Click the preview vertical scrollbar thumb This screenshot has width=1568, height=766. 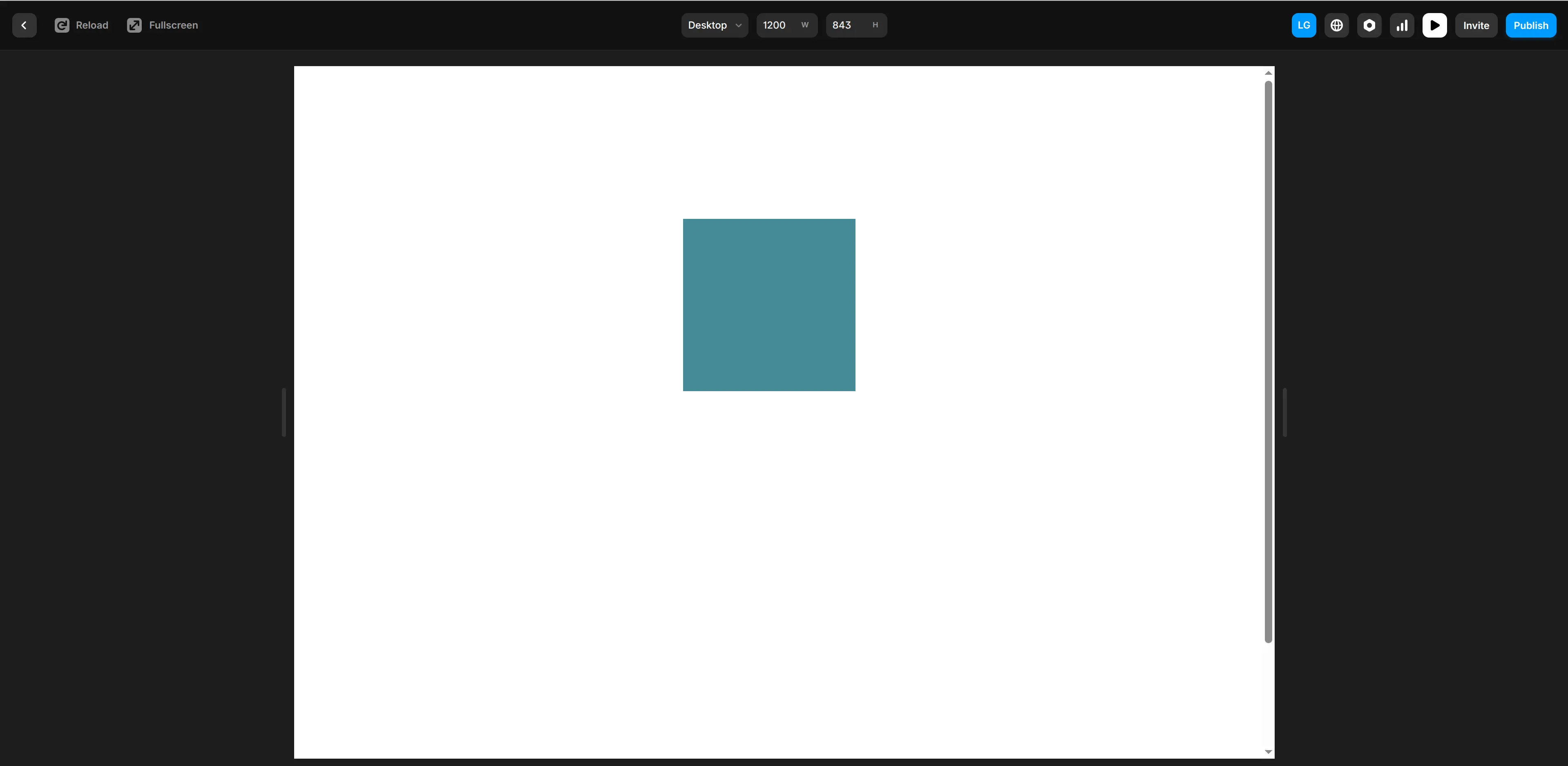coord(1269,361)
